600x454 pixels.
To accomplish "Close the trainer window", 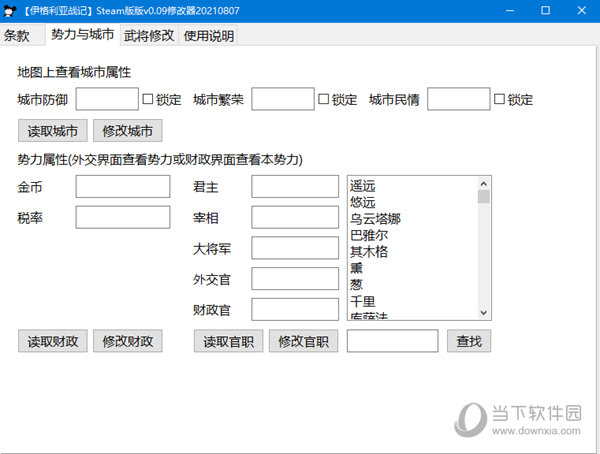I will [582, 11].
